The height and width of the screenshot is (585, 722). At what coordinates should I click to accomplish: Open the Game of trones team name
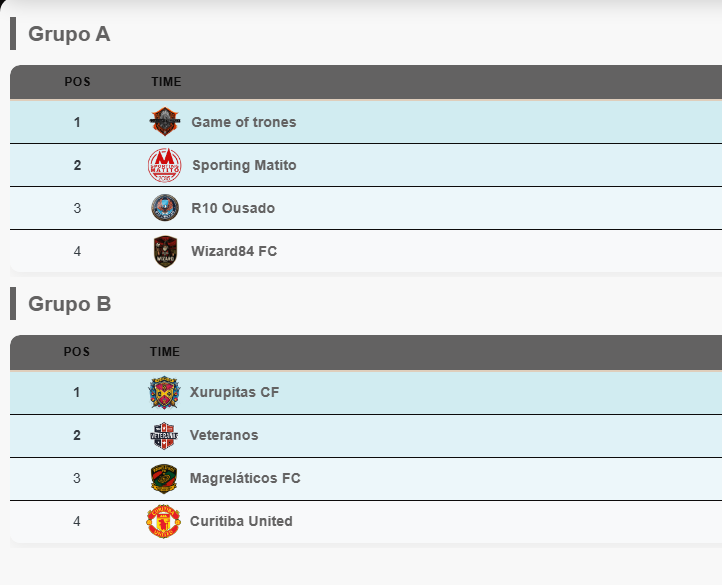tap(244, 122)
